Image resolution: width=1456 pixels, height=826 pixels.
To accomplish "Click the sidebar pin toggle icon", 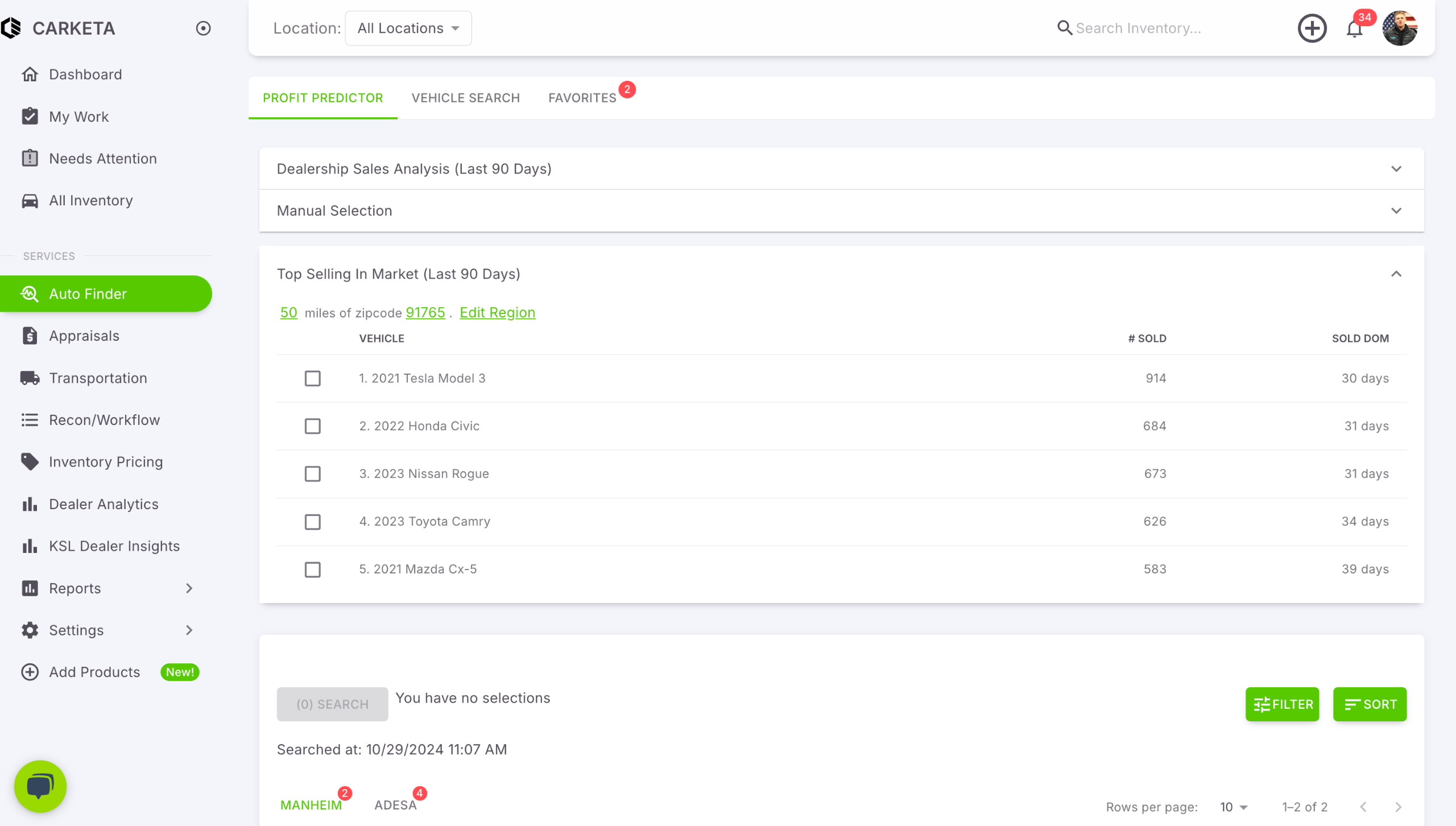I will pyautogui.click(x=203, y=28).
